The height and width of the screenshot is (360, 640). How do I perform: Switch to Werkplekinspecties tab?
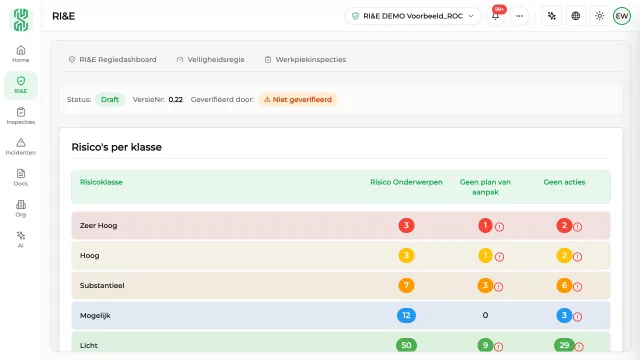305,60
